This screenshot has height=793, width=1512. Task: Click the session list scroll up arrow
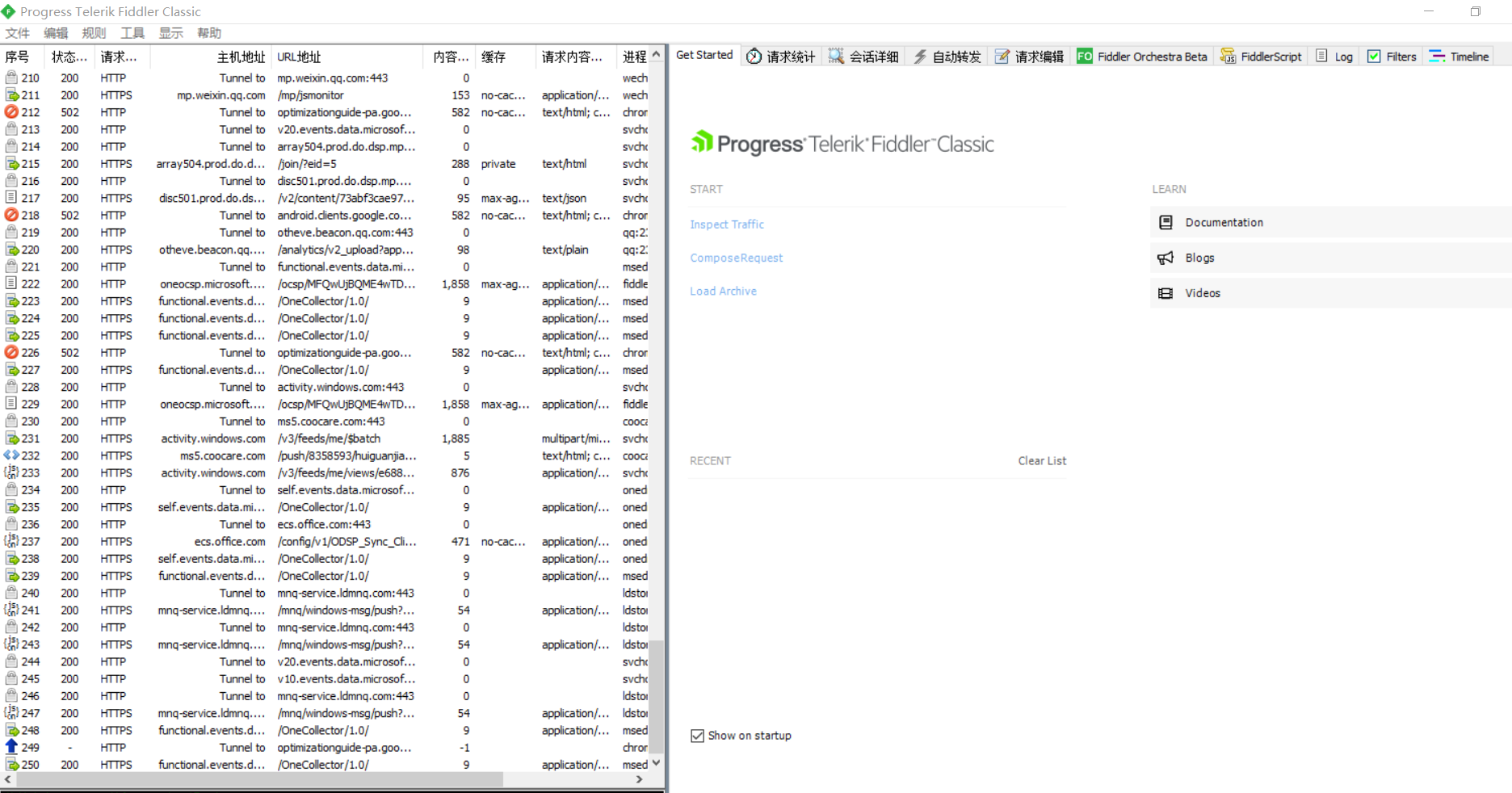coord(657,54)
